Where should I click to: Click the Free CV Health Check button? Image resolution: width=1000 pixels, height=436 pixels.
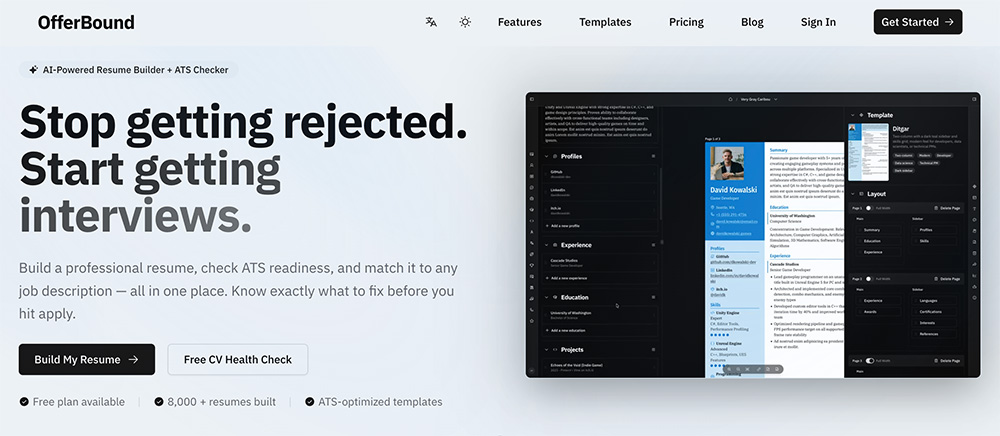238,360
